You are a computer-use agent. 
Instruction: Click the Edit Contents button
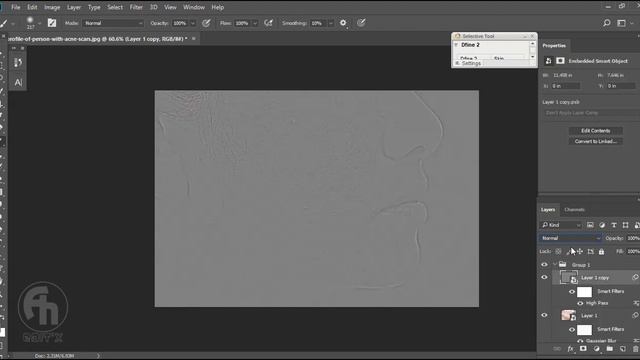(x=596, y=131)
